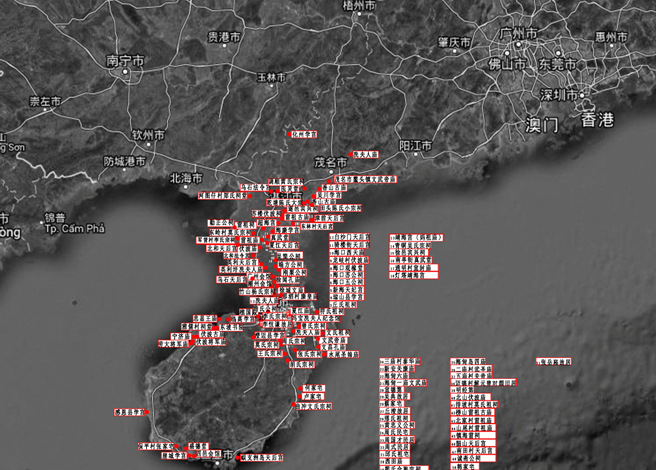Image resolution: width=656 pixels, height=470 pixels.
Task: Select the 茂名市 city label
Action: click(x=331, y=160)
